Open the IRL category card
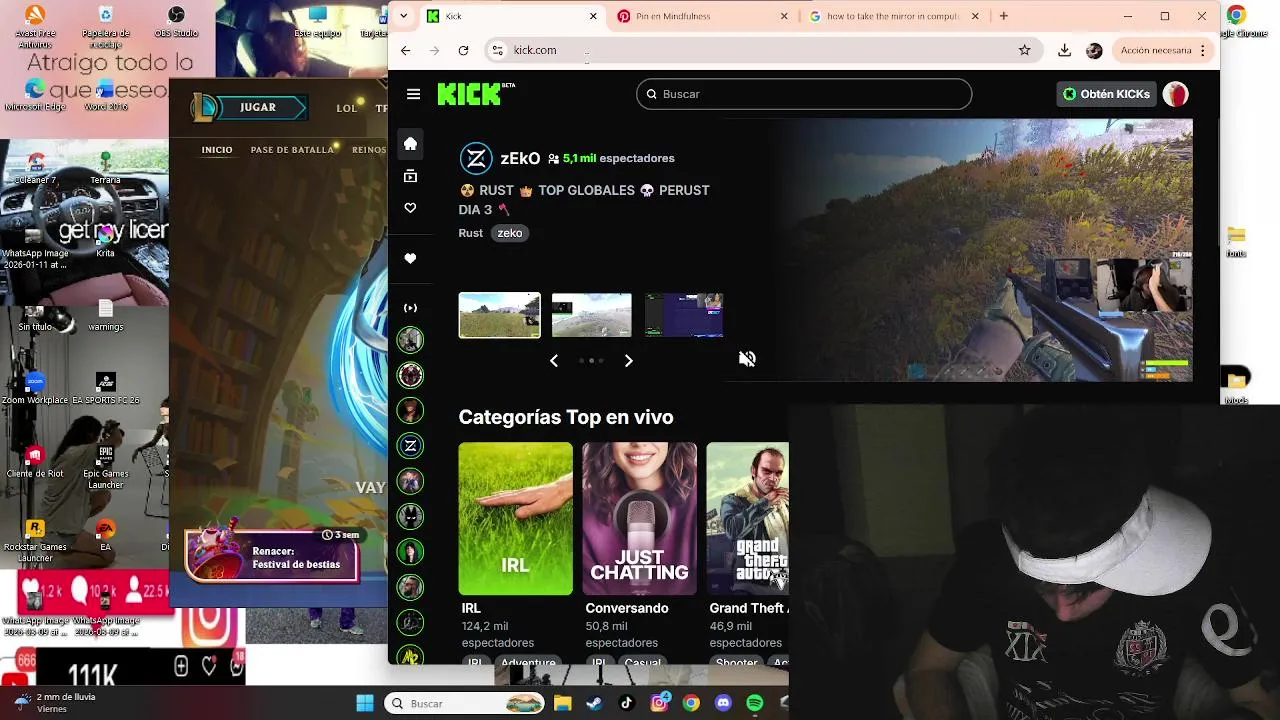Image resolution: width=1280 pixels, height=720 pixels. point(516,518)
